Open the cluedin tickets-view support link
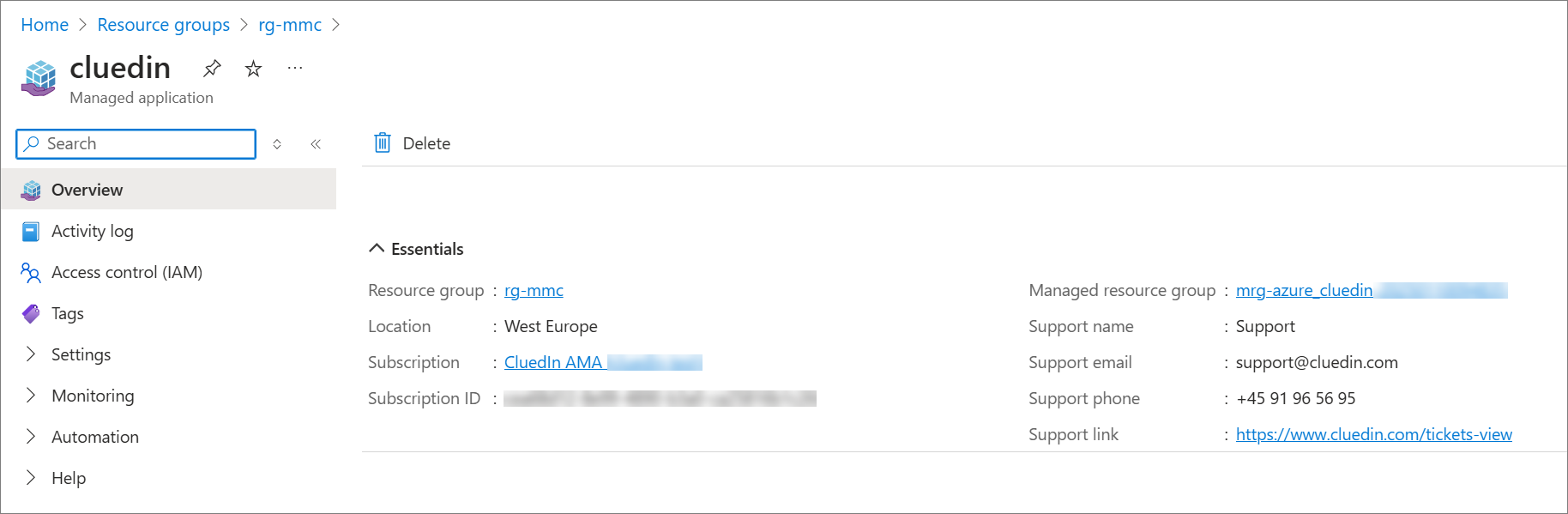 [1373, 434]
